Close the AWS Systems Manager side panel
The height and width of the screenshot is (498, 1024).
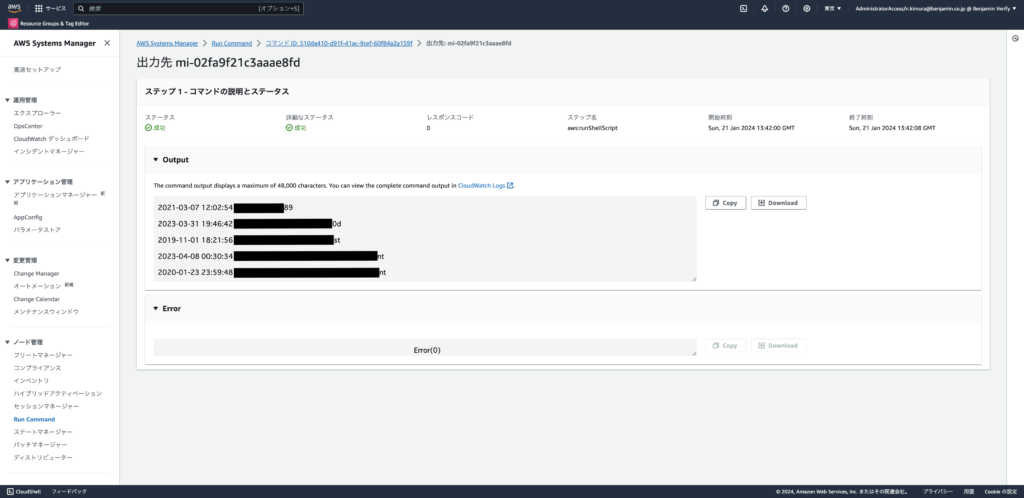coord(107,43)
